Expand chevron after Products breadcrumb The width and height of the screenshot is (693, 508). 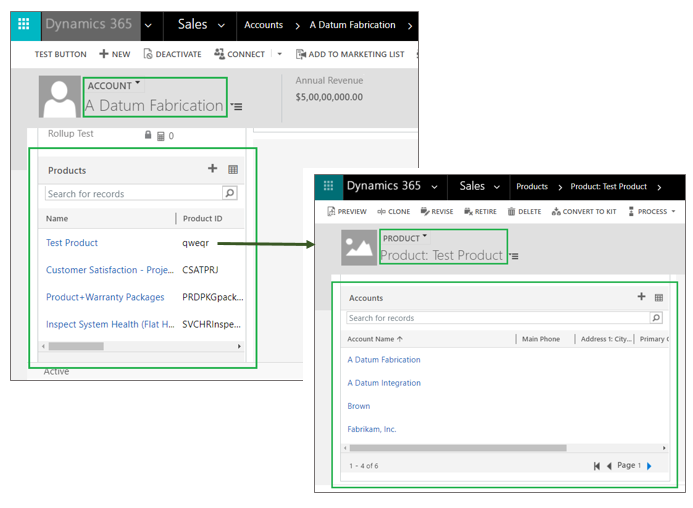[560, 187]
